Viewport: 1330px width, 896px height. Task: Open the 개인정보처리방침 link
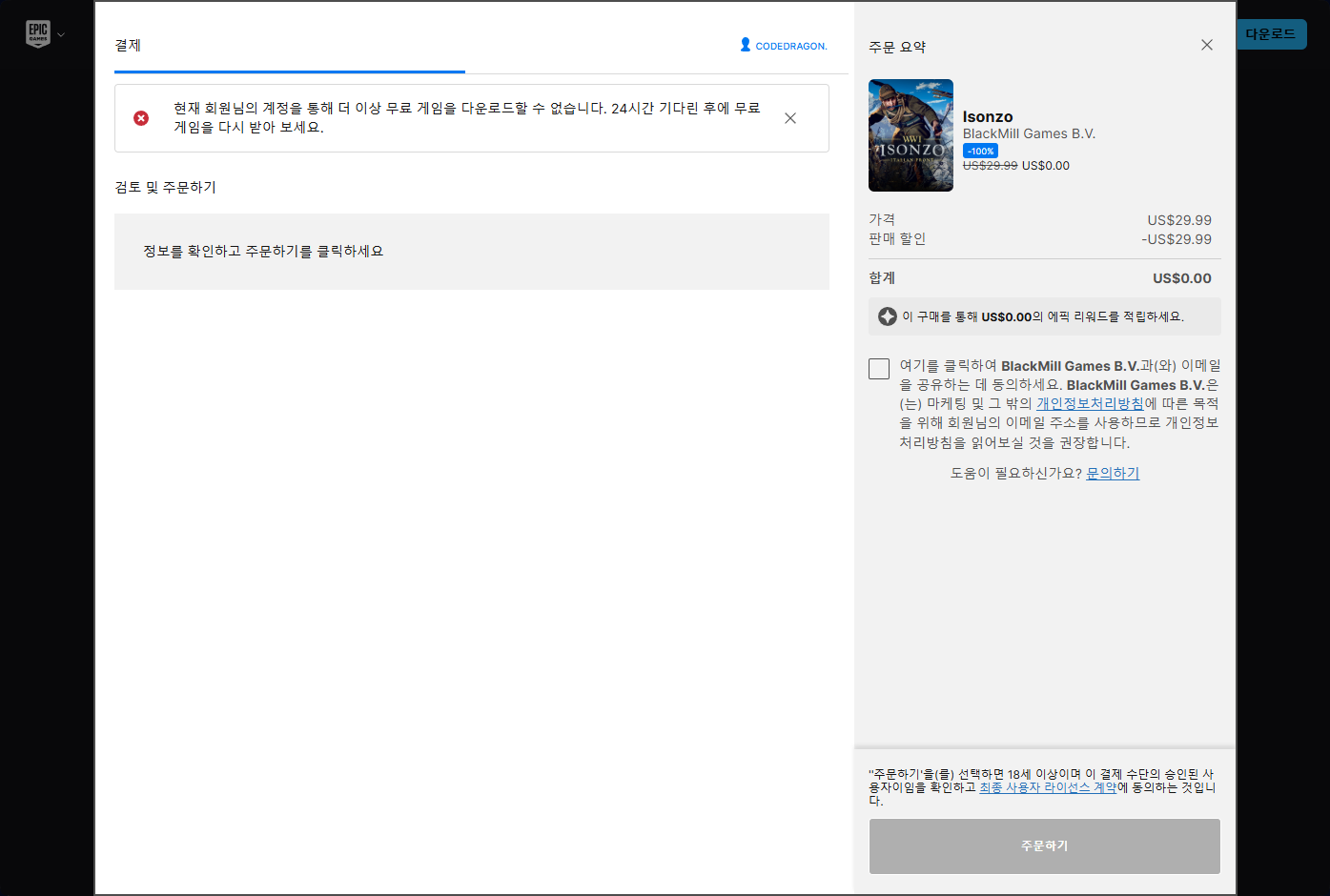[x=1090, y=404]
